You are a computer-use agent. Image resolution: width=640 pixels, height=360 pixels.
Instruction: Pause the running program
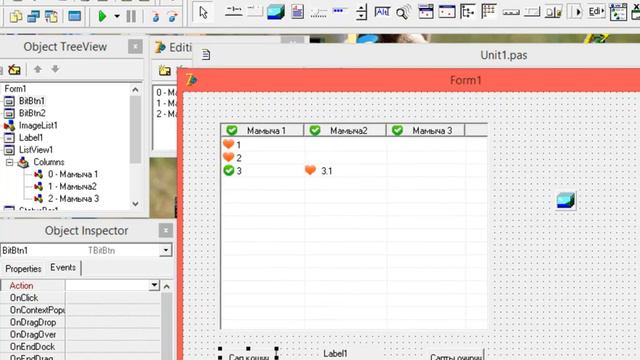point(131,17)
